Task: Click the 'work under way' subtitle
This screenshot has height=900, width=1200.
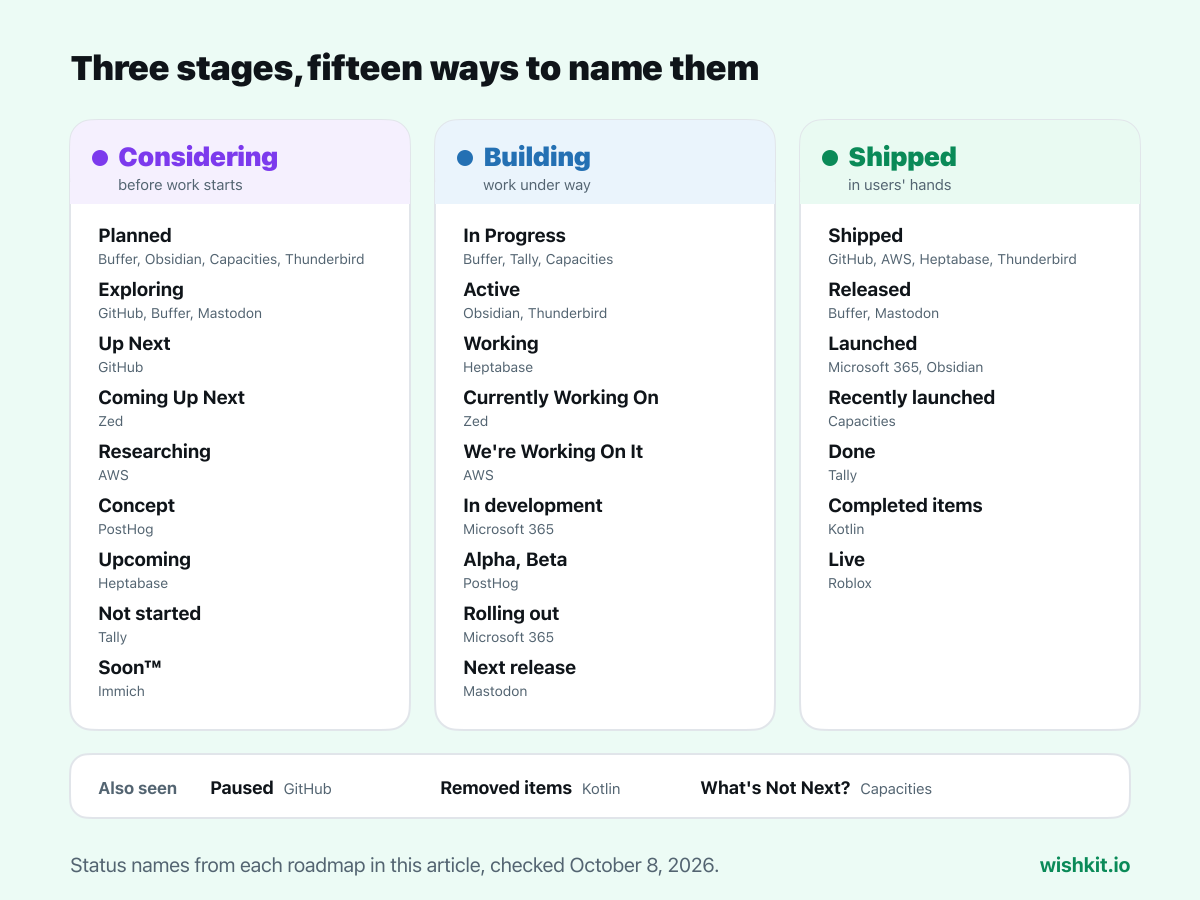Action: [537, 185]
